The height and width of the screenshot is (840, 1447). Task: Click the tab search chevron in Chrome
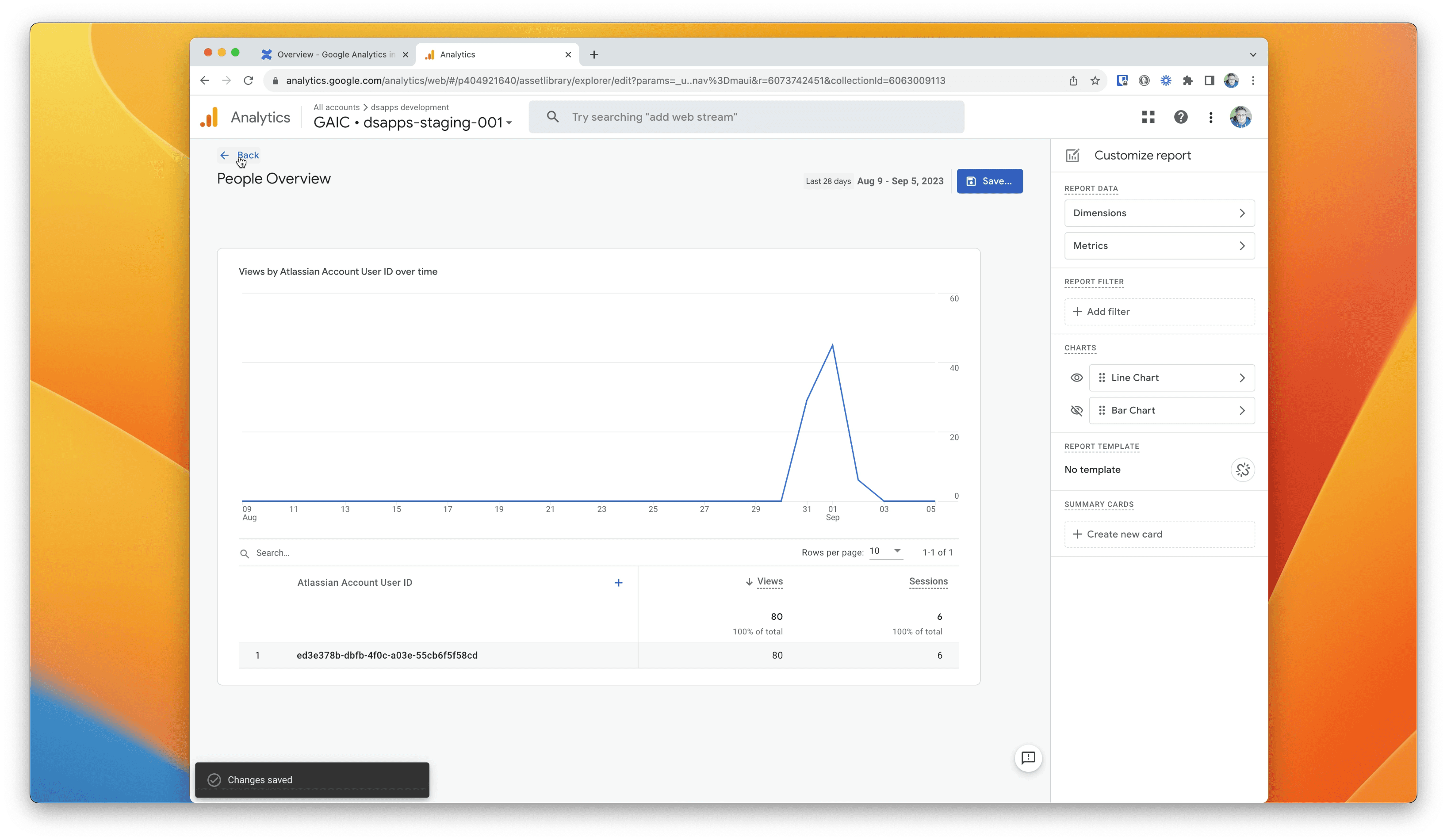(1252, 54)
